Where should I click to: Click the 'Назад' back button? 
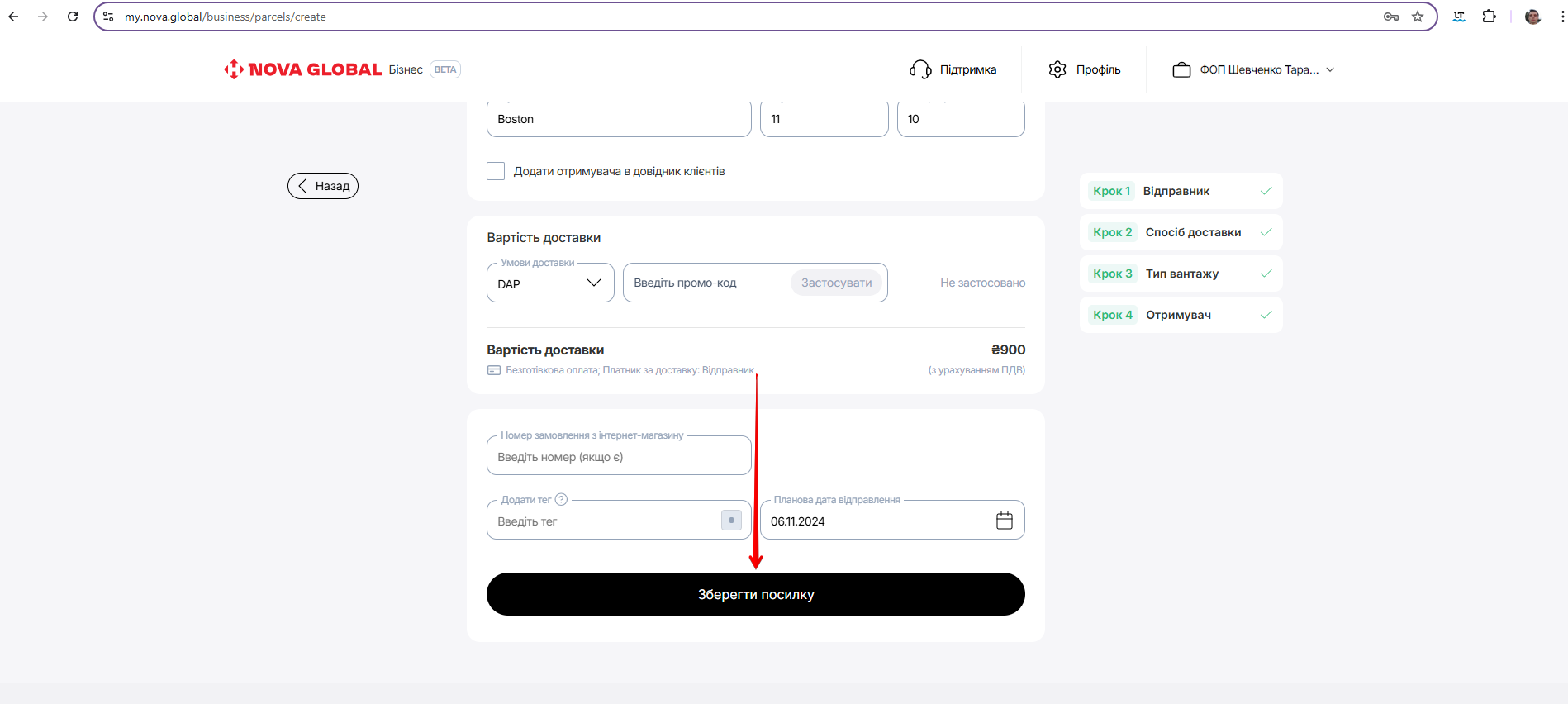pos(323,186)
